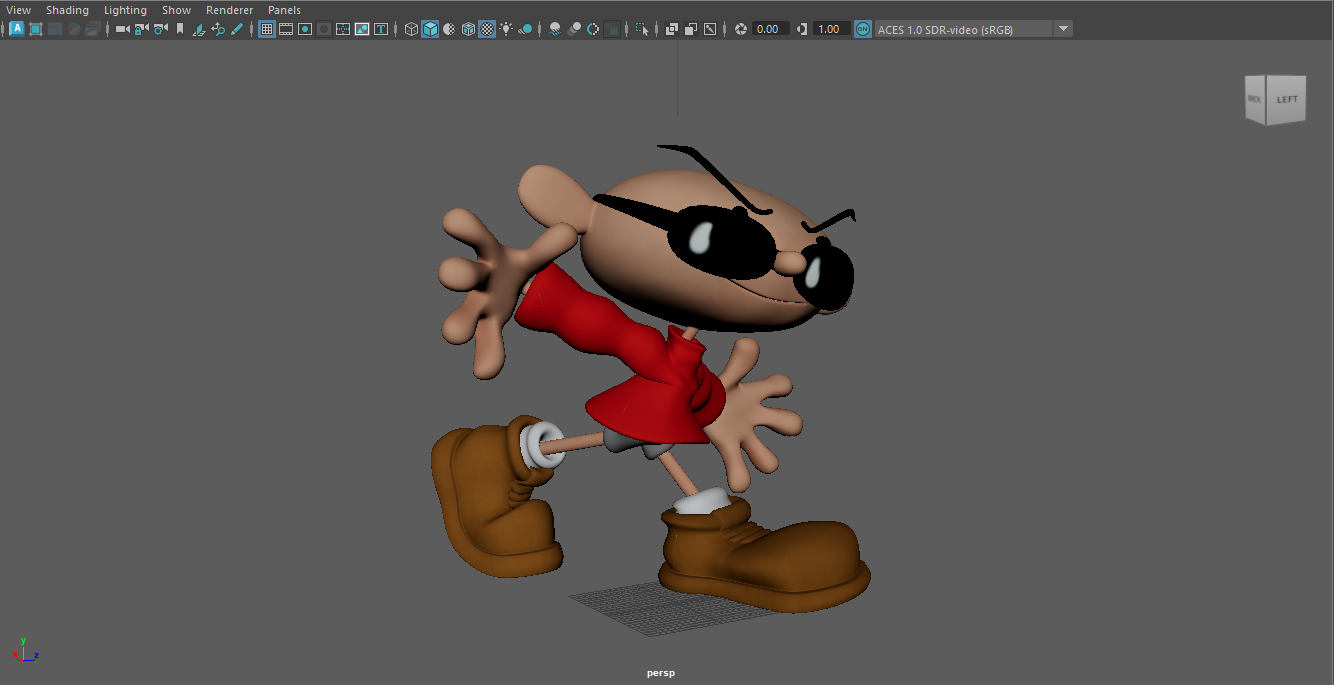Click the Select Camera icon
1334x685 pixels.
(x=123, y=29)
